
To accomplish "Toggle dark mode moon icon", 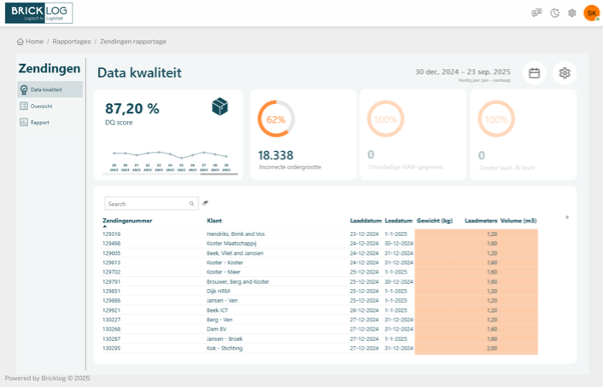I will click(x=555, y=13).
